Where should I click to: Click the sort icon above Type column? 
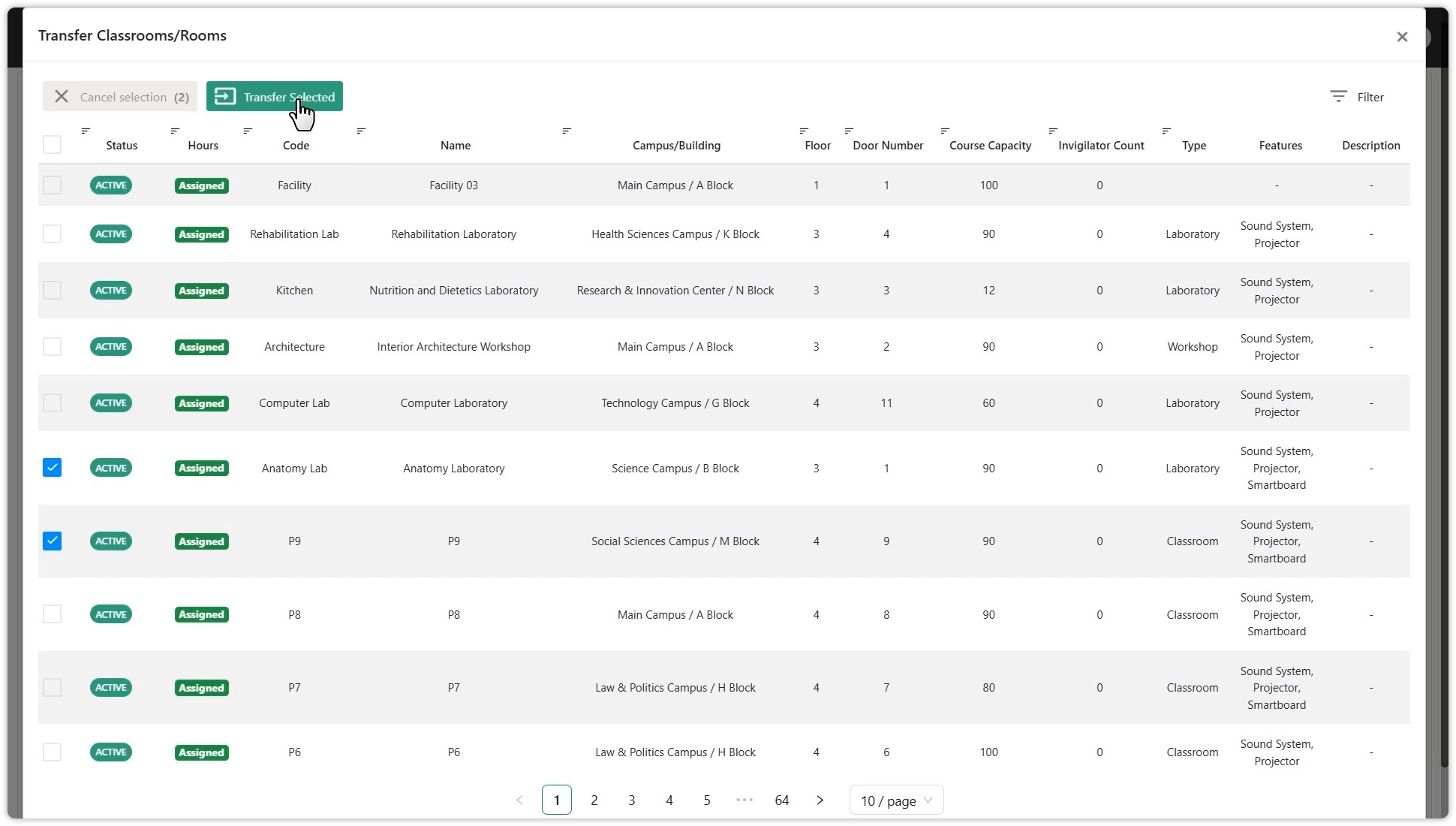[1166, 131]
